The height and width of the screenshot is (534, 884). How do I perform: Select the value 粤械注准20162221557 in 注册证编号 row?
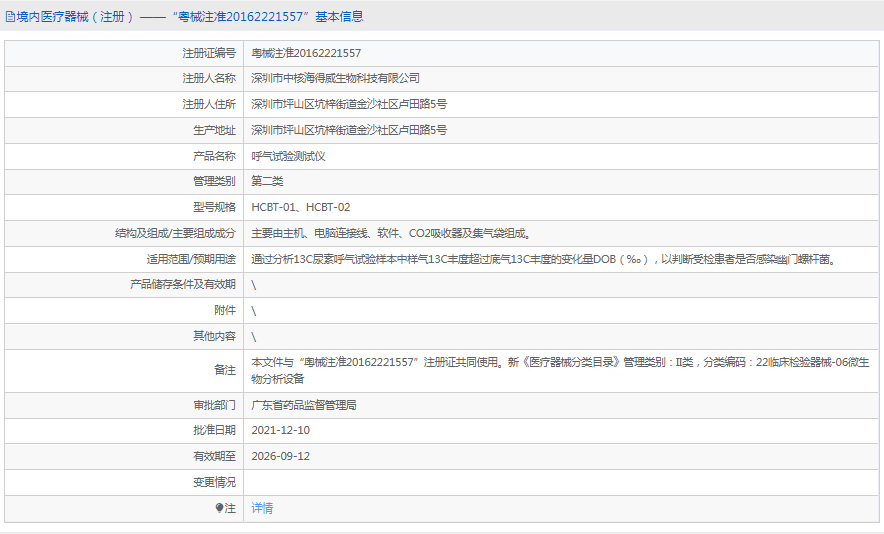point(306,53)
